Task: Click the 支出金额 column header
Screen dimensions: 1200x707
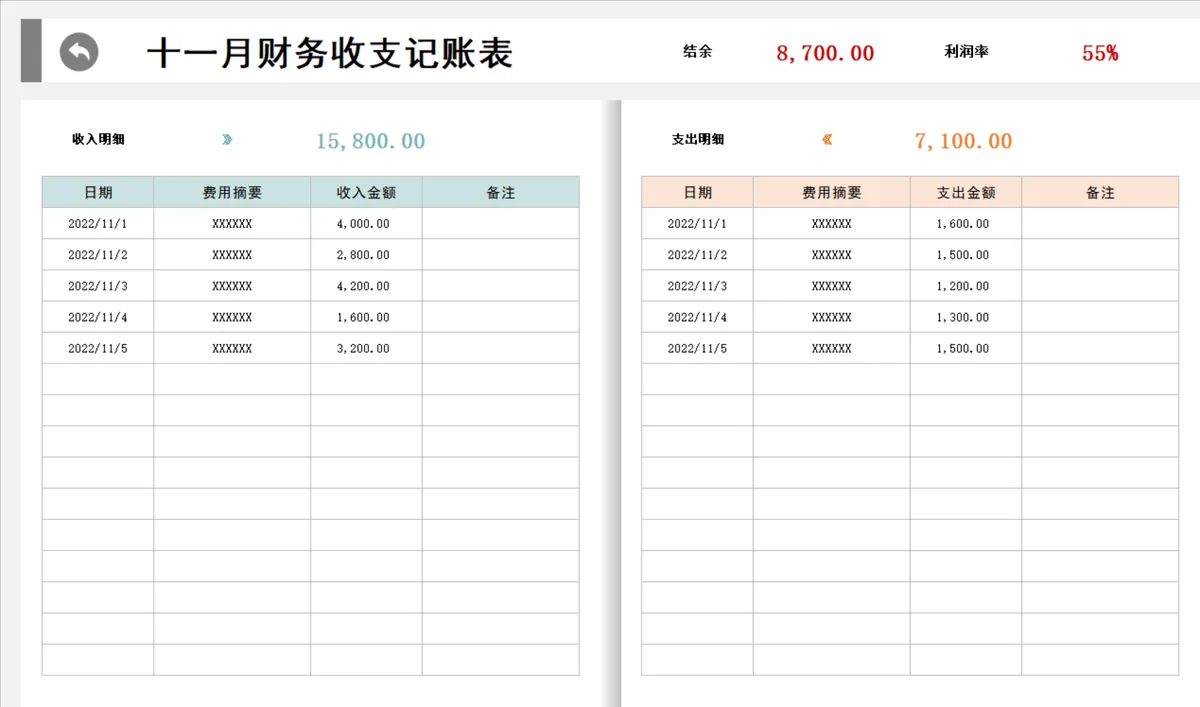Action: 966,192
